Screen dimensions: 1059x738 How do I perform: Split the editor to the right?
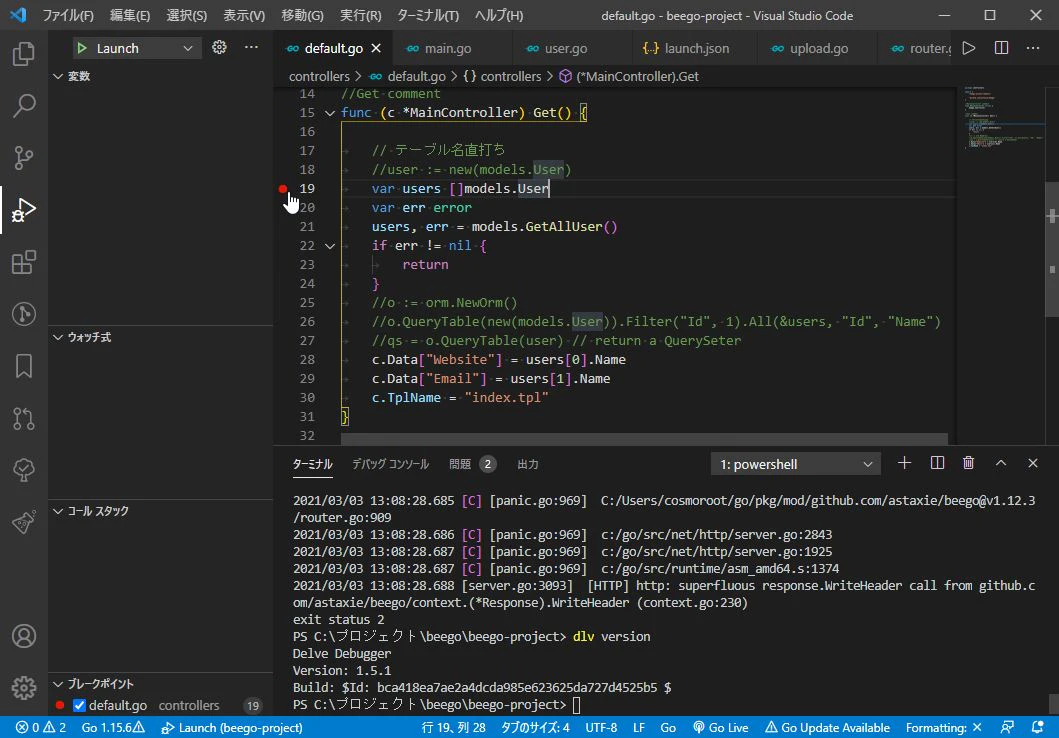coord(1001,48)
